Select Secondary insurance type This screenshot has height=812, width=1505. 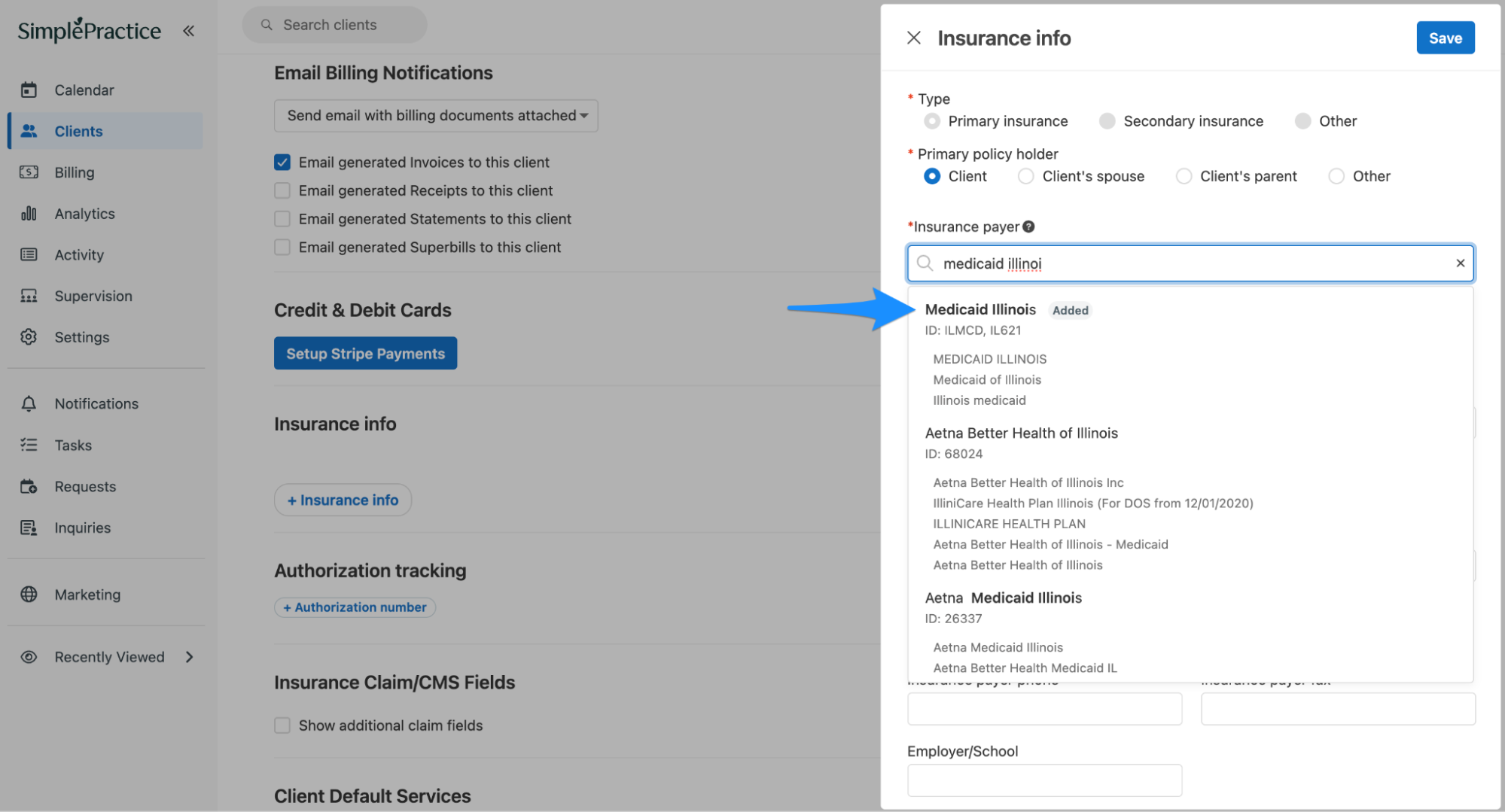(1107, 121)
